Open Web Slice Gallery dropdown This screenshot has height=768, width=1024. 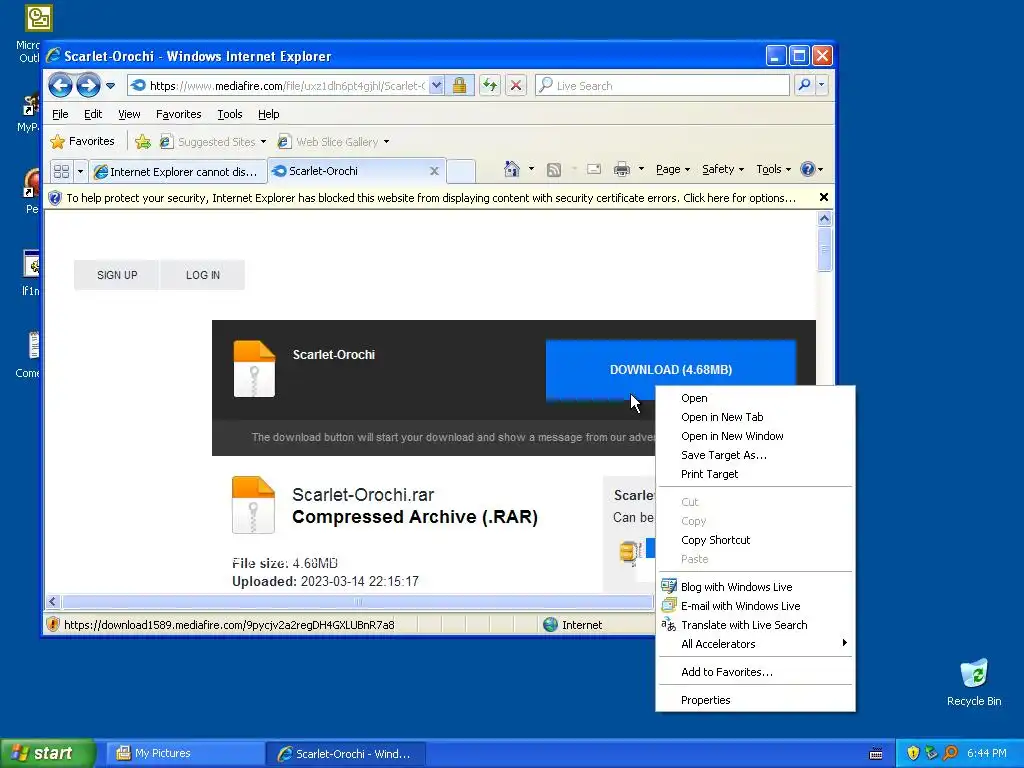(x=333, y=142)
